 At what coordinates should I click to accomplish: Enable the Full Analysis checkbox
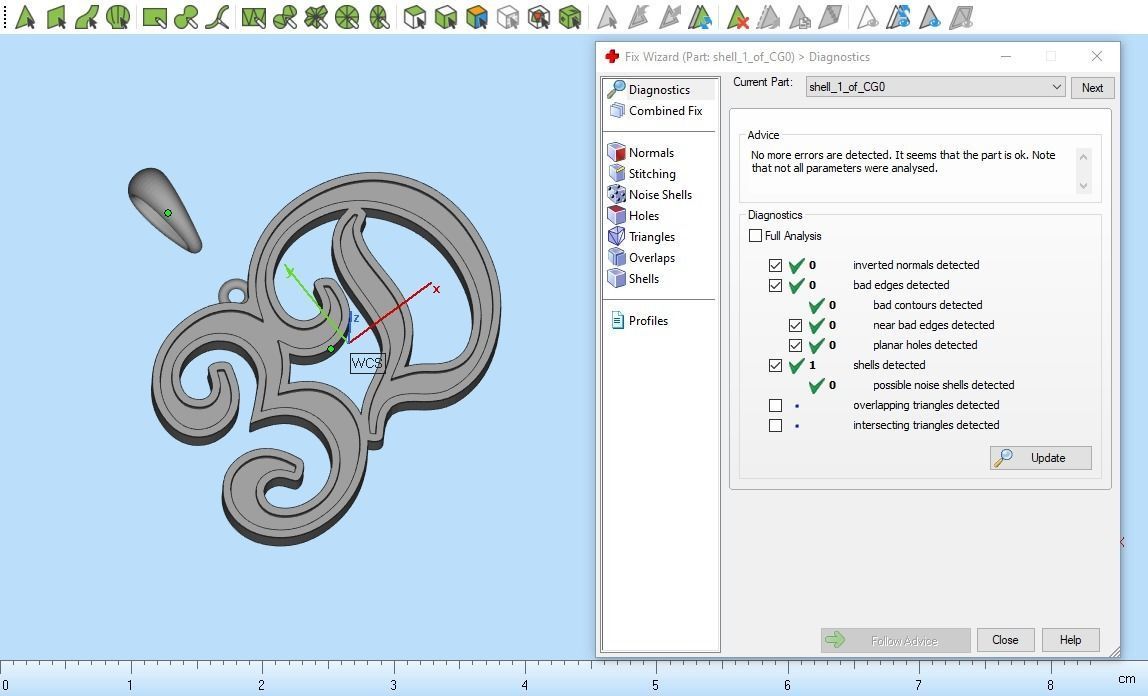(x=756, y=236)
